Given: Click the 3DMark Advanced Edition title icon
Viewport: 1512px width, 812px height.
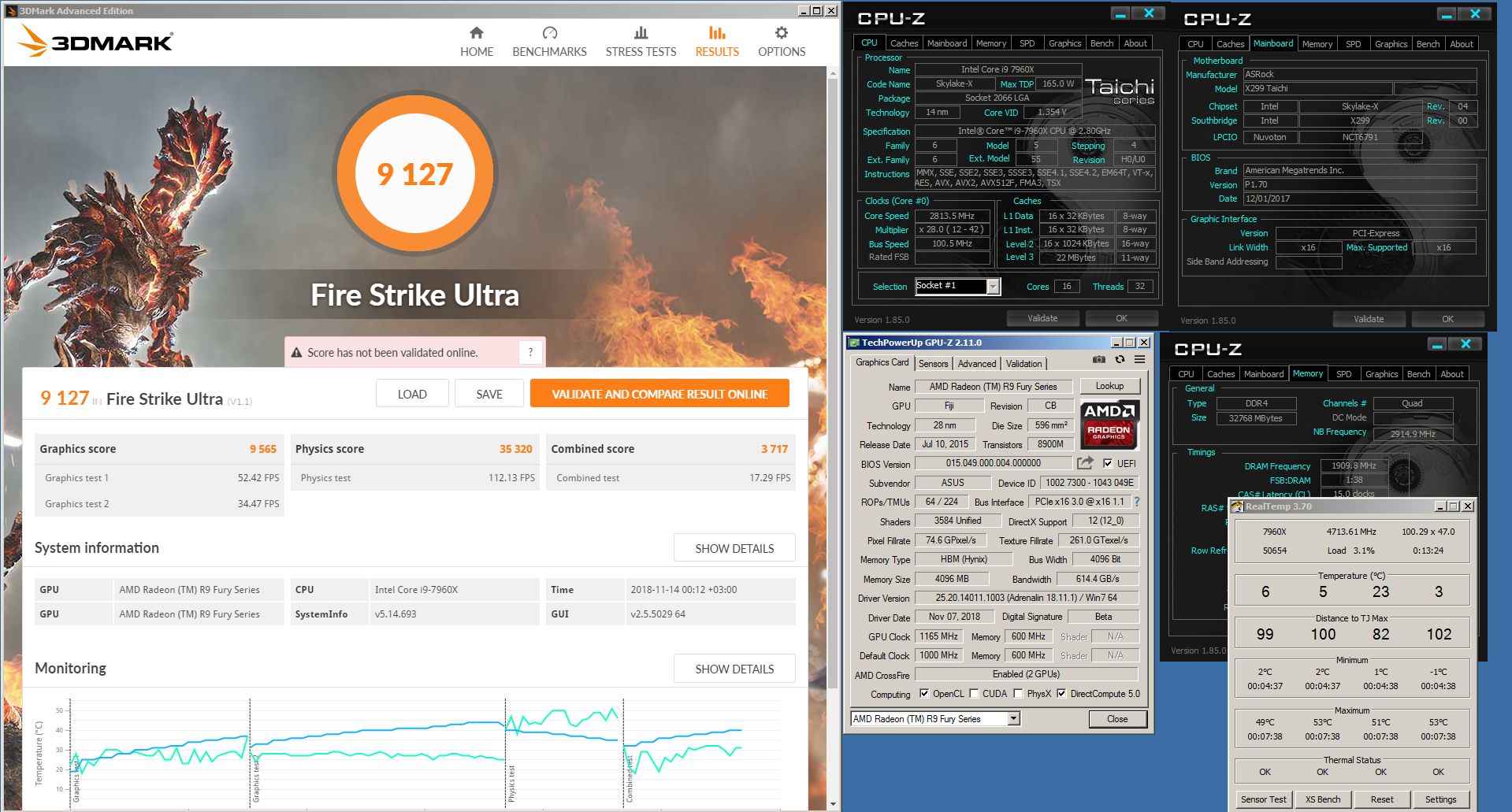Looking at the screenshot, I should point(11,11).
